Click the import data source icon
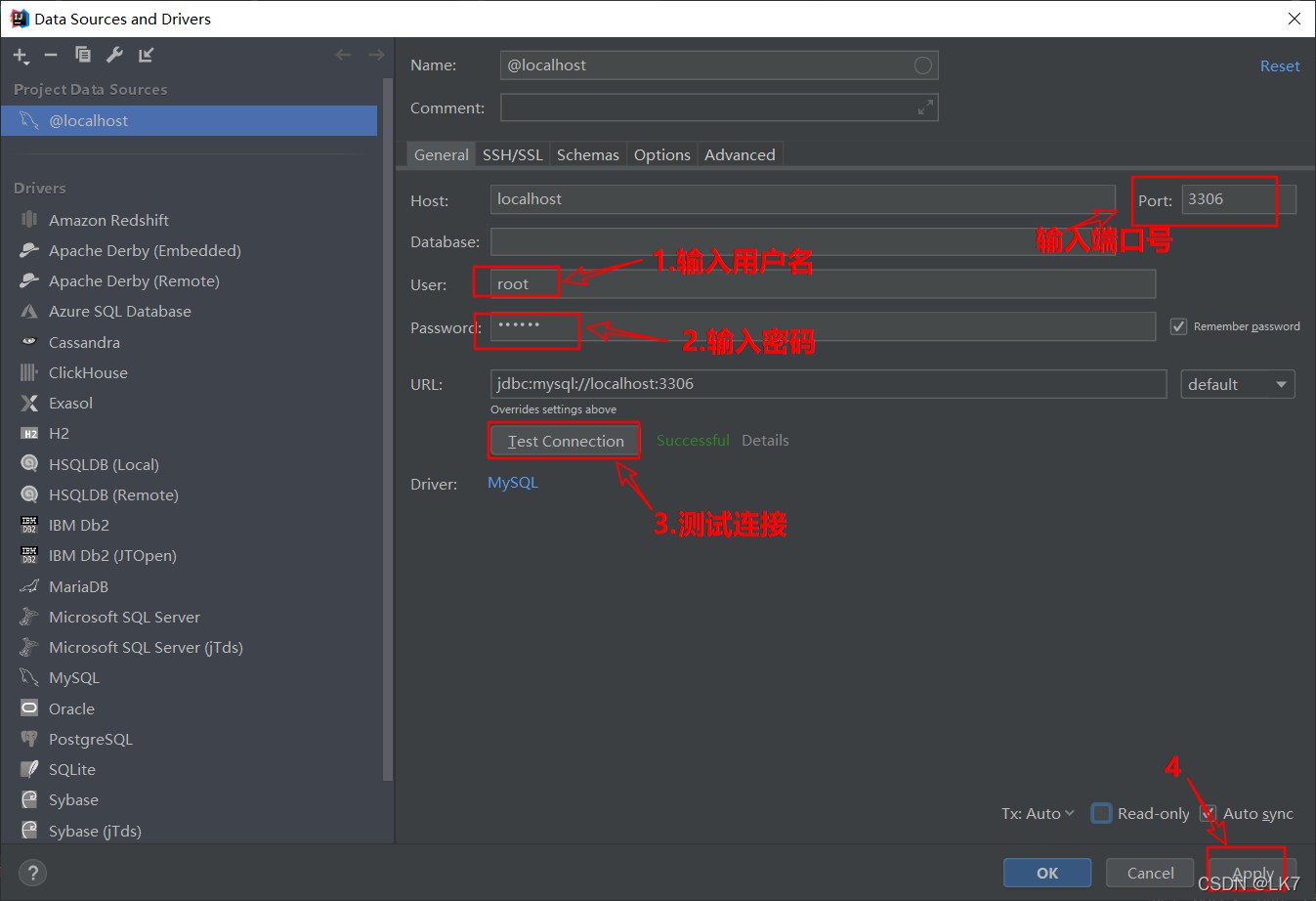Screen dimensions: 1316x901 tap(146, 55)
